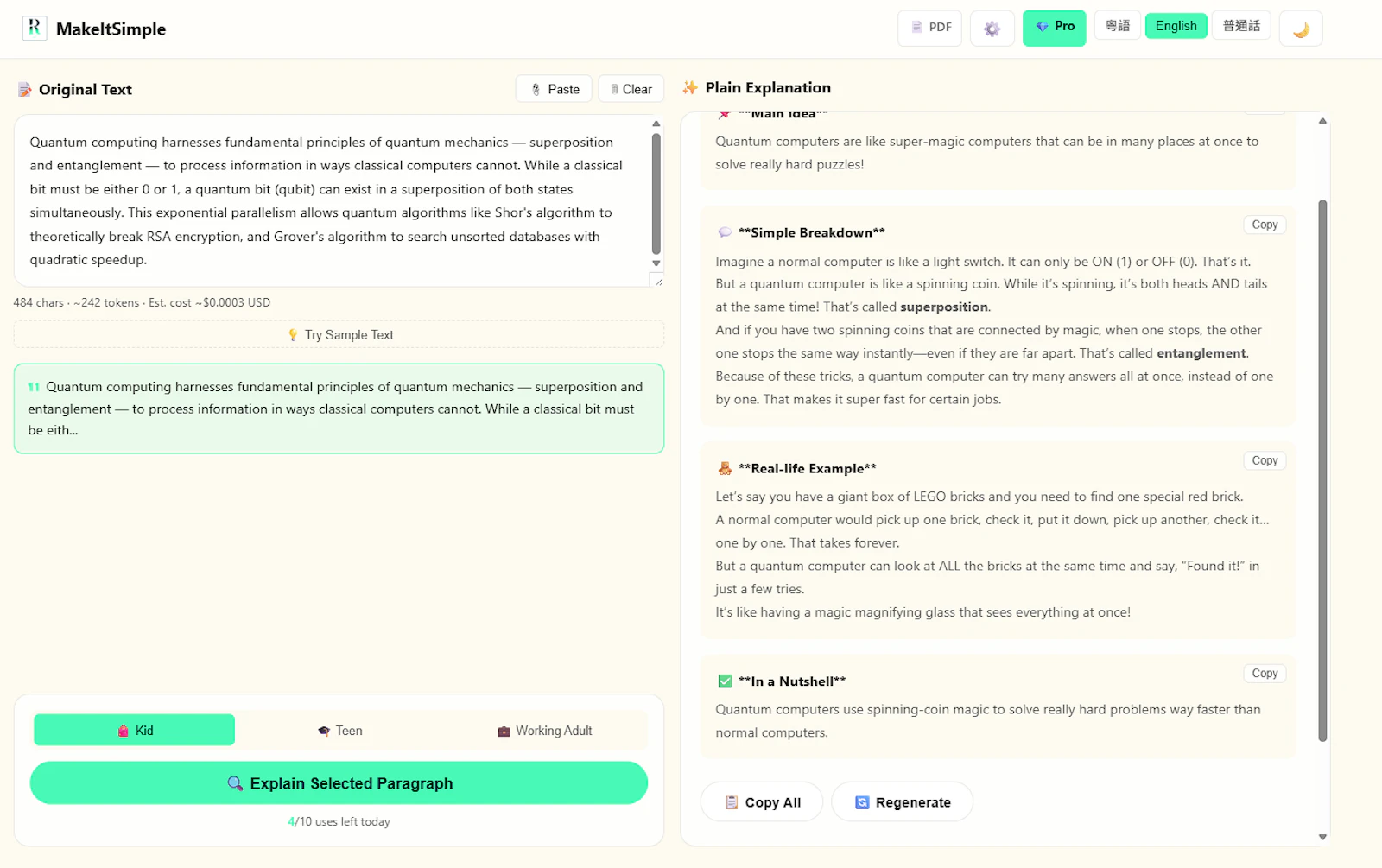The width and height of the screenshot is (1382, 868).
Task: Switch language to 普通話
Action: coord(1241,26)
